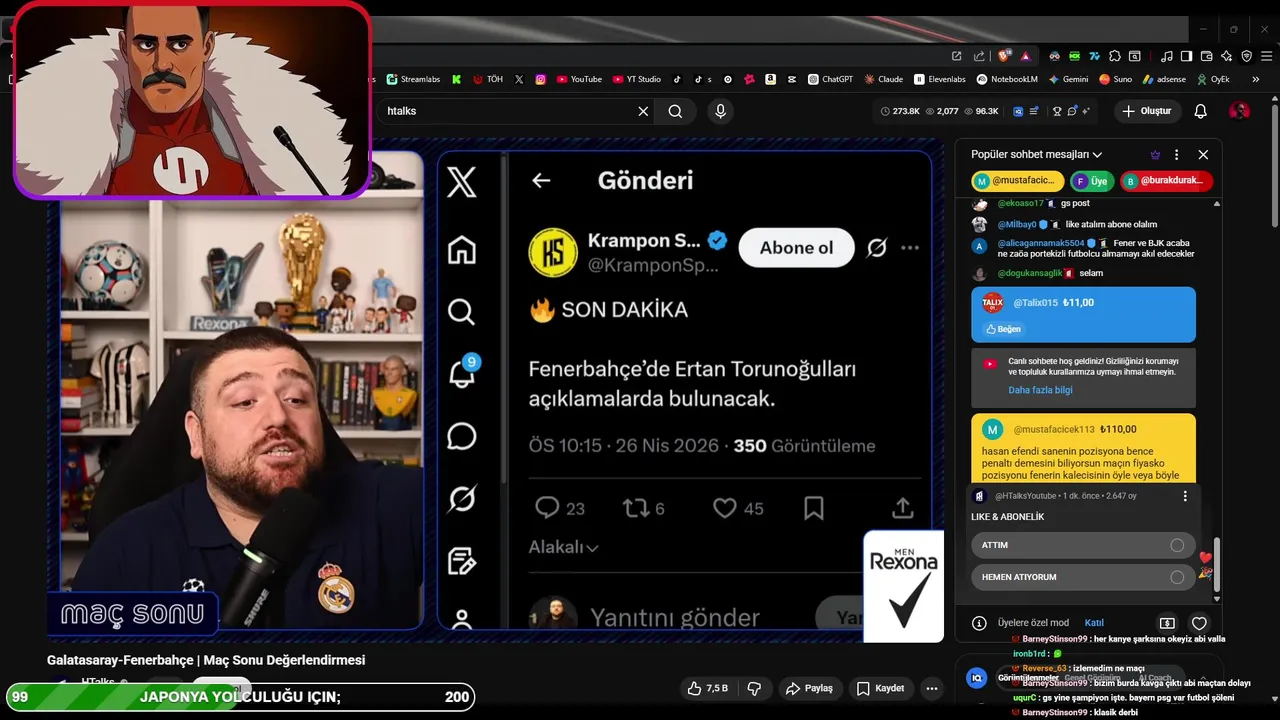Open the NotebookLM bookmark
Screen dimensions: 1280x720
click(1007, 79)
